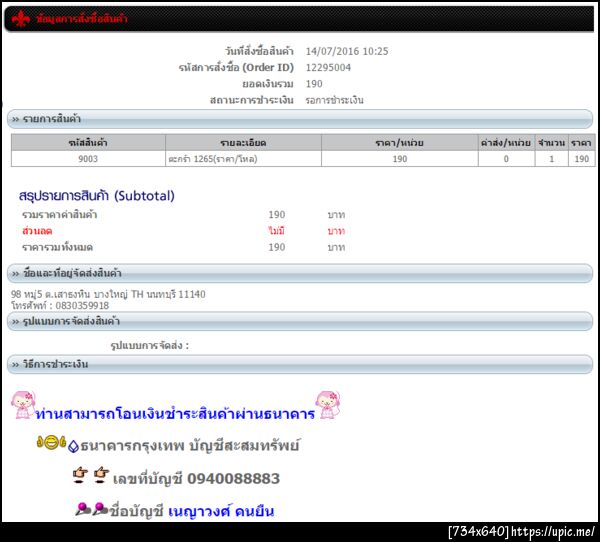Image resolution: width=600 pixels, height=542 pixels.
Task: Click the รูปแบบการจัดส่ง : label
Action: [150, 346]
